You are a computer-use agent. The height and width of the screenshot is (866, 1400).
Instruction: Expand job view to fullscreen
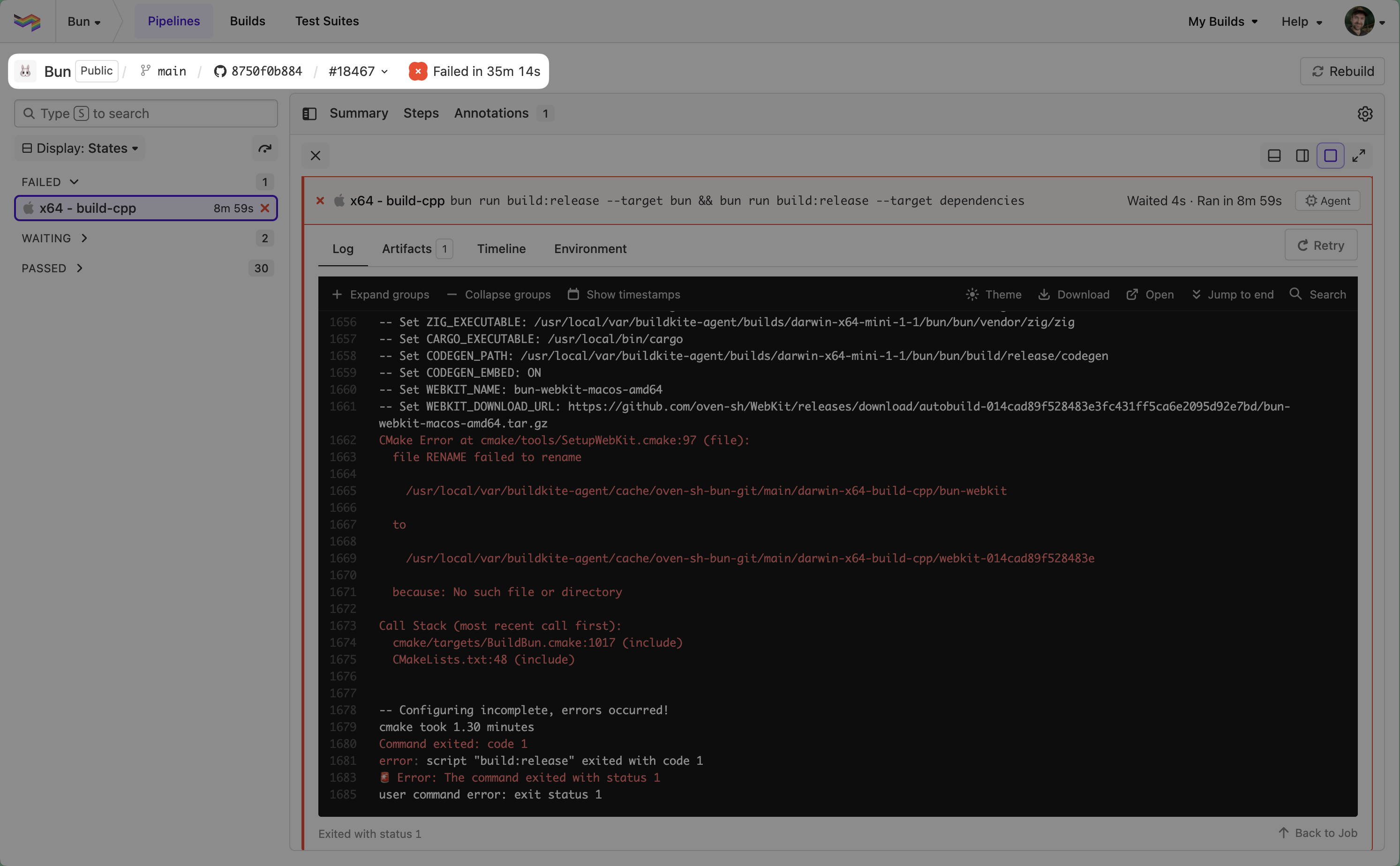(1358, 156)
